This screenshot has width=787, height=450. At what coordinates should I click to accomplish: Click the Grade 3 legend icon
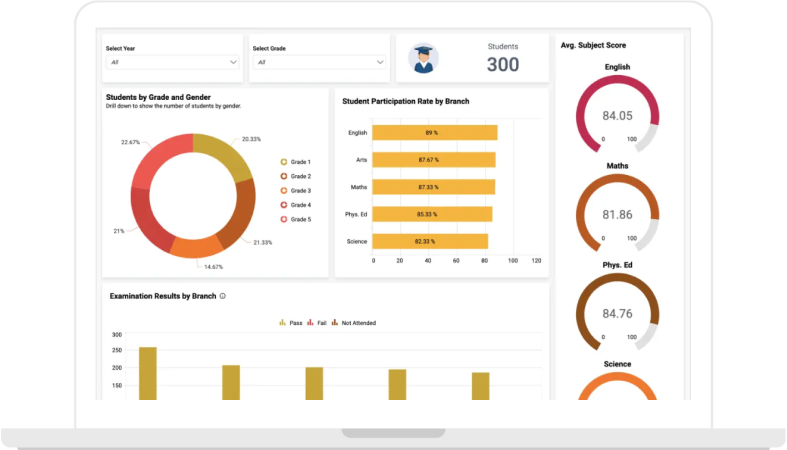pyautogui.click(x=284, y=190)
